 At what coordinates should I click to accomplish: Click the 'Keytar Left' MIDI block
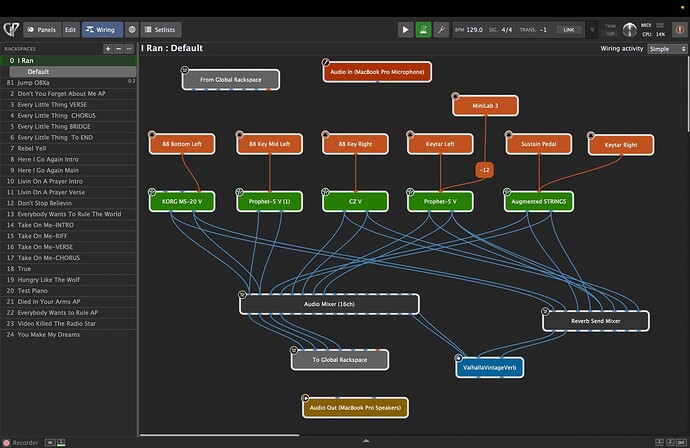pyautogui.click(x=440, y=144)
